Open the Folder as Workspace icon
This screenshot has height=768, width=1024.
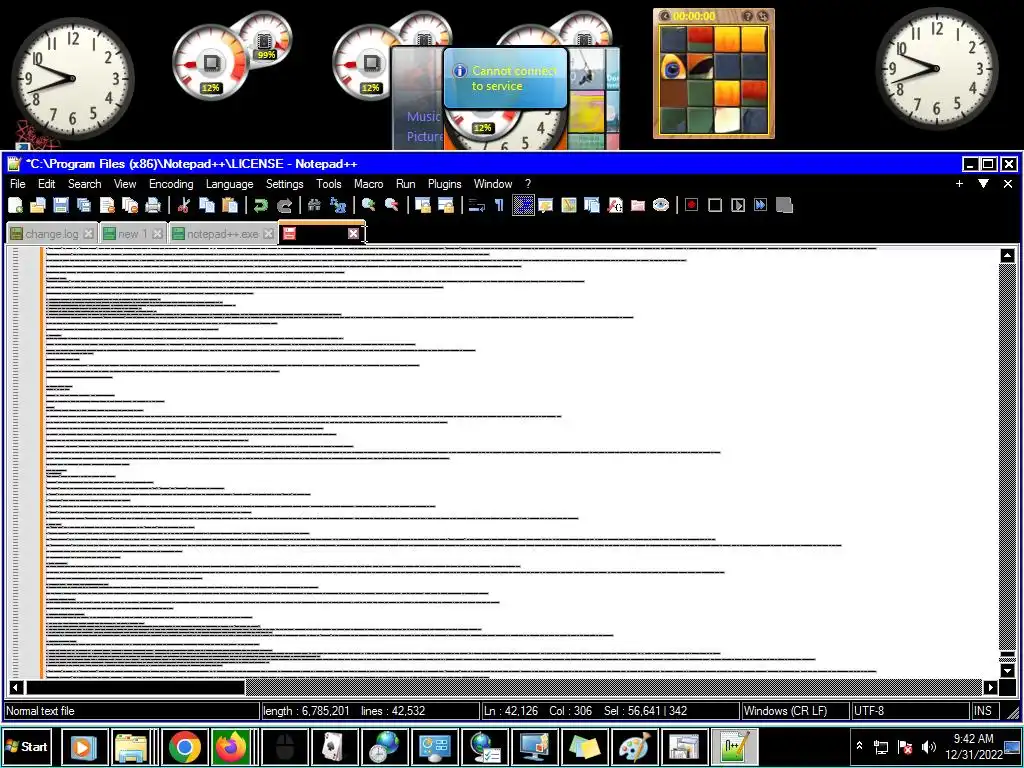tap(638, 206)
